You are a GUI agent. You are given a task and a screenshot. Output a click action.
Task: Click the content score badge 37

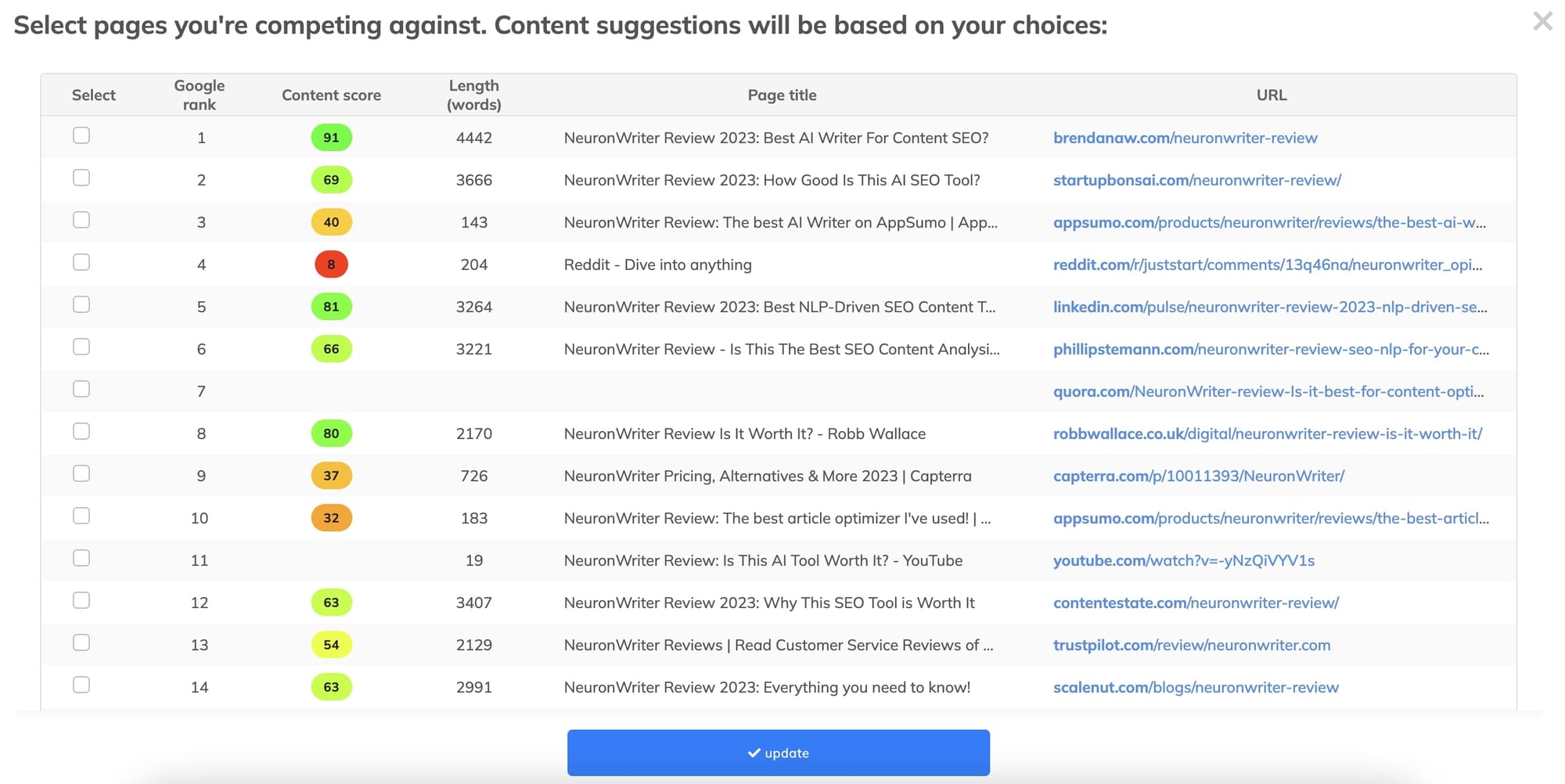pos(332,476)
